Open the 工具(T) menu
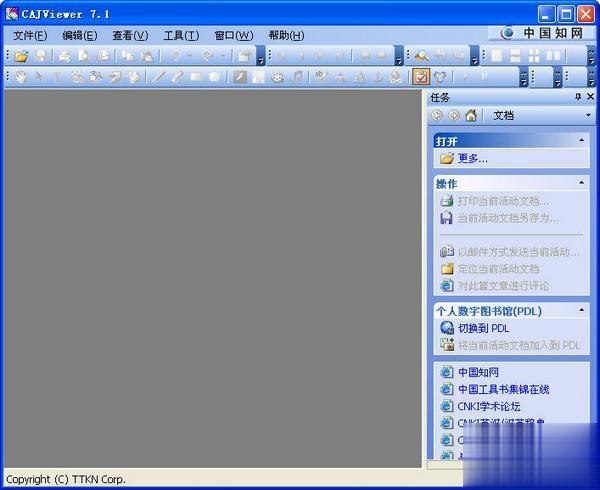This screenshot has height=490, width=600. (x=181, y=36)
